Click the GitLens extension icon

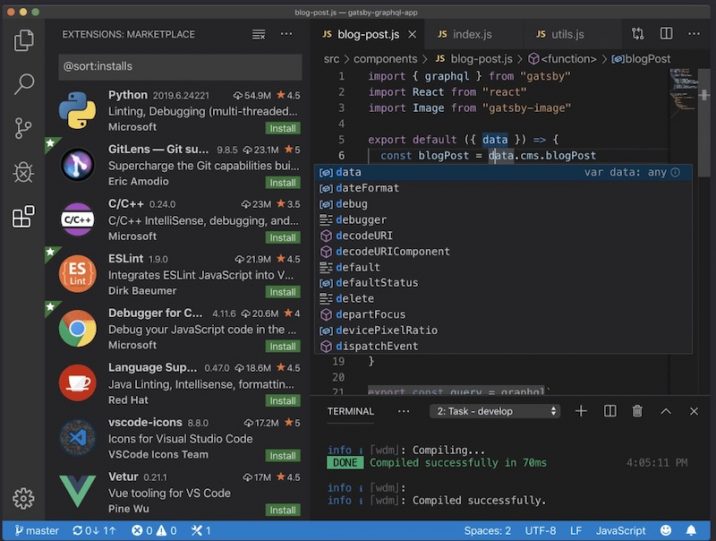pos(78,165)
